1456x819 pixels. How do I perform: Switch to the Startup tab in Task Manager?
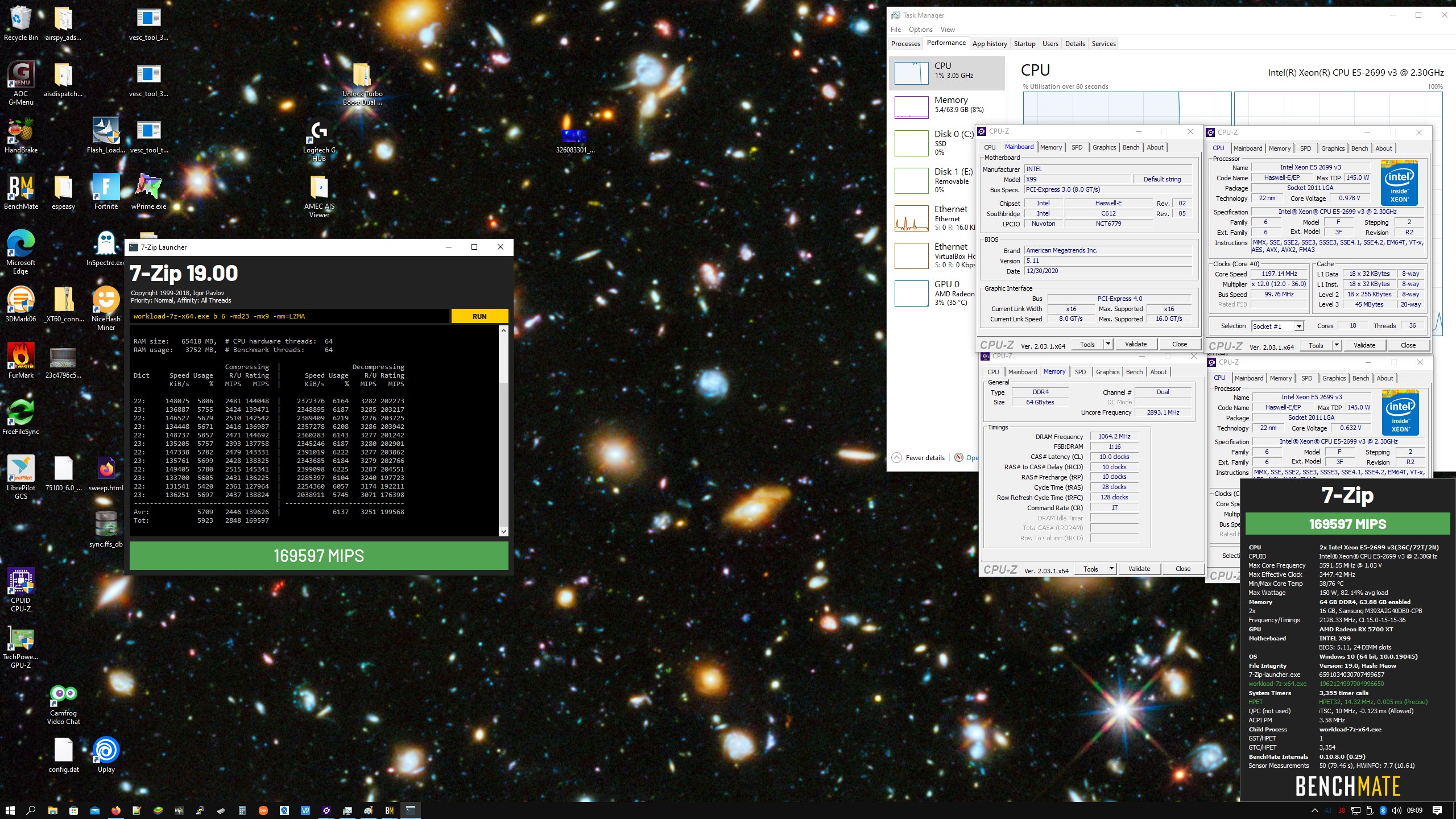[1024, 43]
